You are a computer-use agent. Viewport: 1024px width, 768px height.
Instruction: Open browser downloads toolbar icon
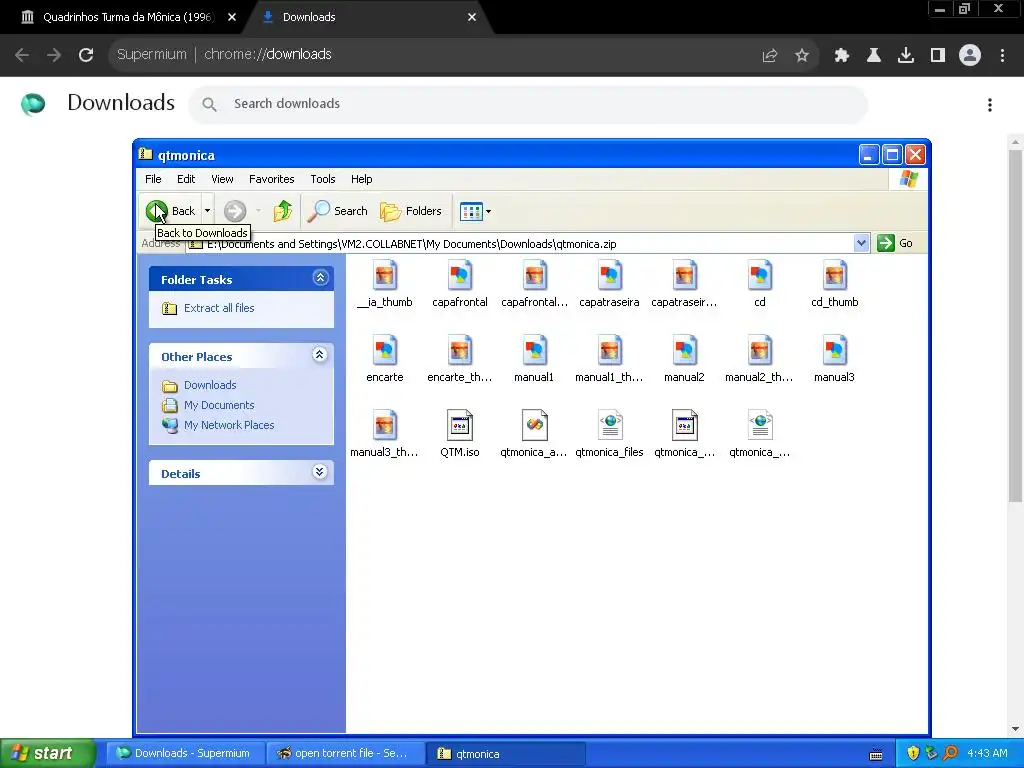[x=906, y=56]
